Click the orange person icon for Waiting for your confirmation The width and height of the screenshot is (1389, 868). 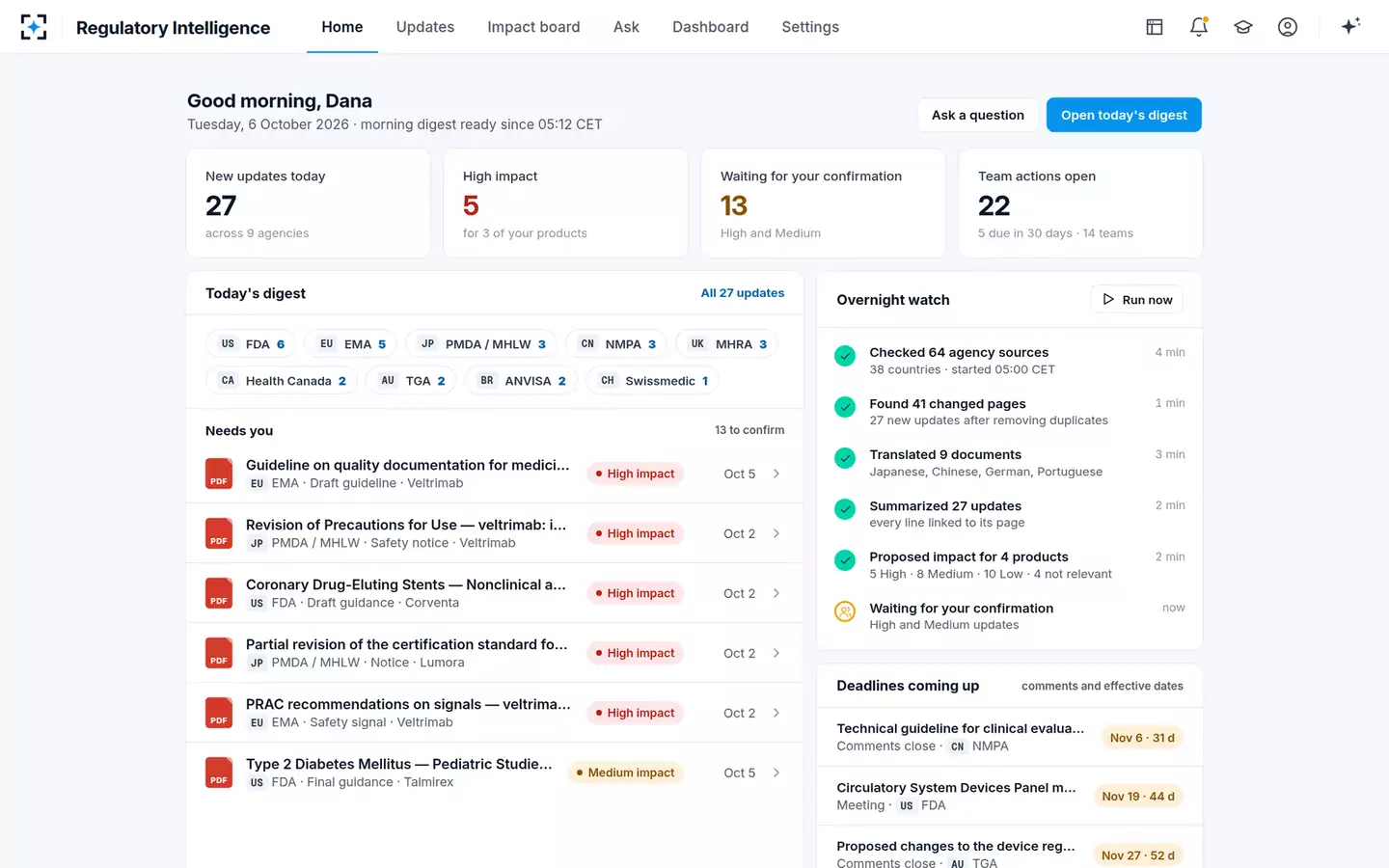pos(845,611)
